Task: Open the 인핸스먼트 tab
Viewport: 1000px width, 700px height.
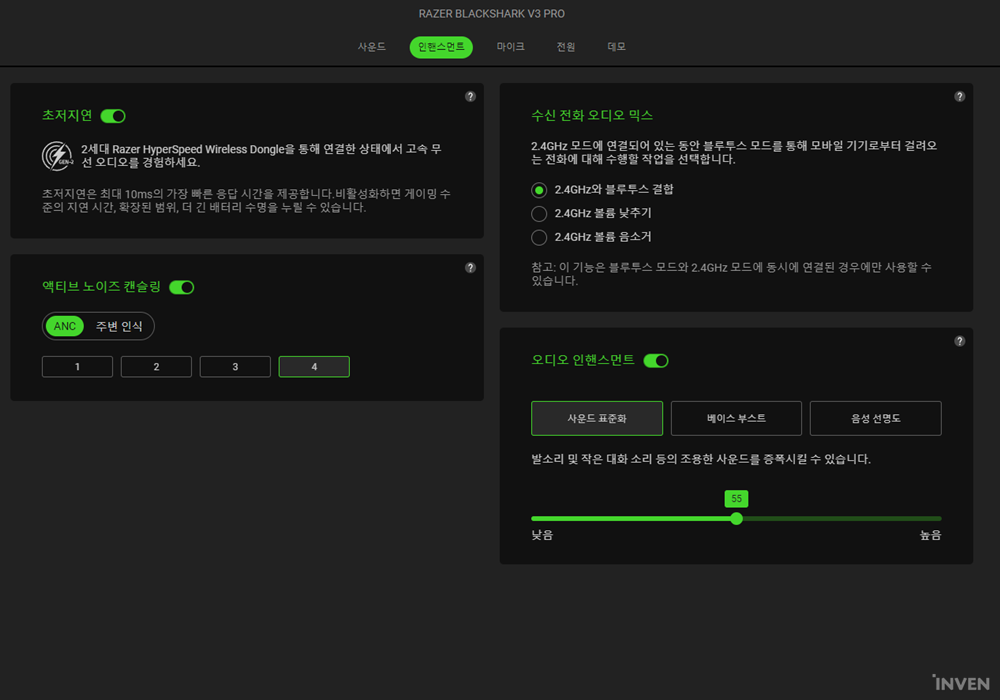Action: tap(441, 47)
